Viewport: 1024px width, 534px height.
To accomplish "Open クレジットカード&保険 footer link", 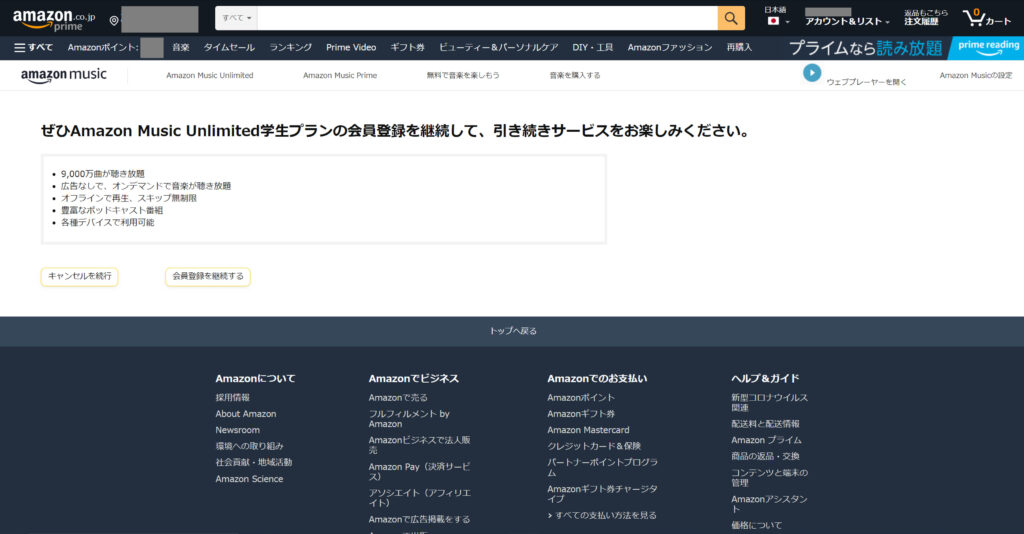I will pyautogui.click(x=594, y=447).
